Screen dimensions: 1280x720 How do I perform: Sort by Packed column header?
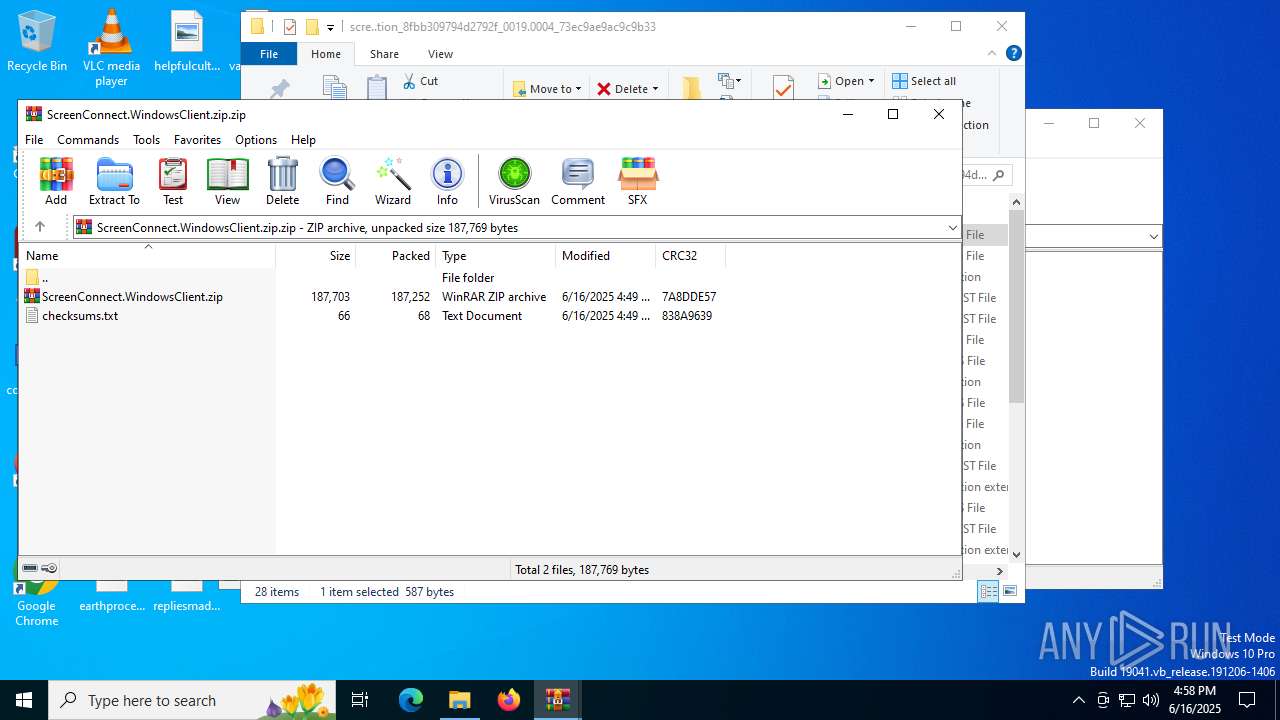[396, 256]
